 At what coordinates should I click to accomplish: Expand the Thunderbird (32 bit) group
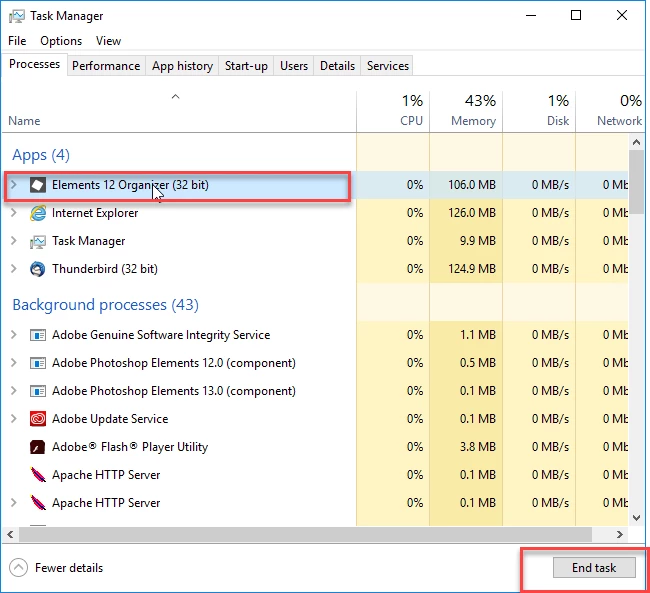(14, 269)
